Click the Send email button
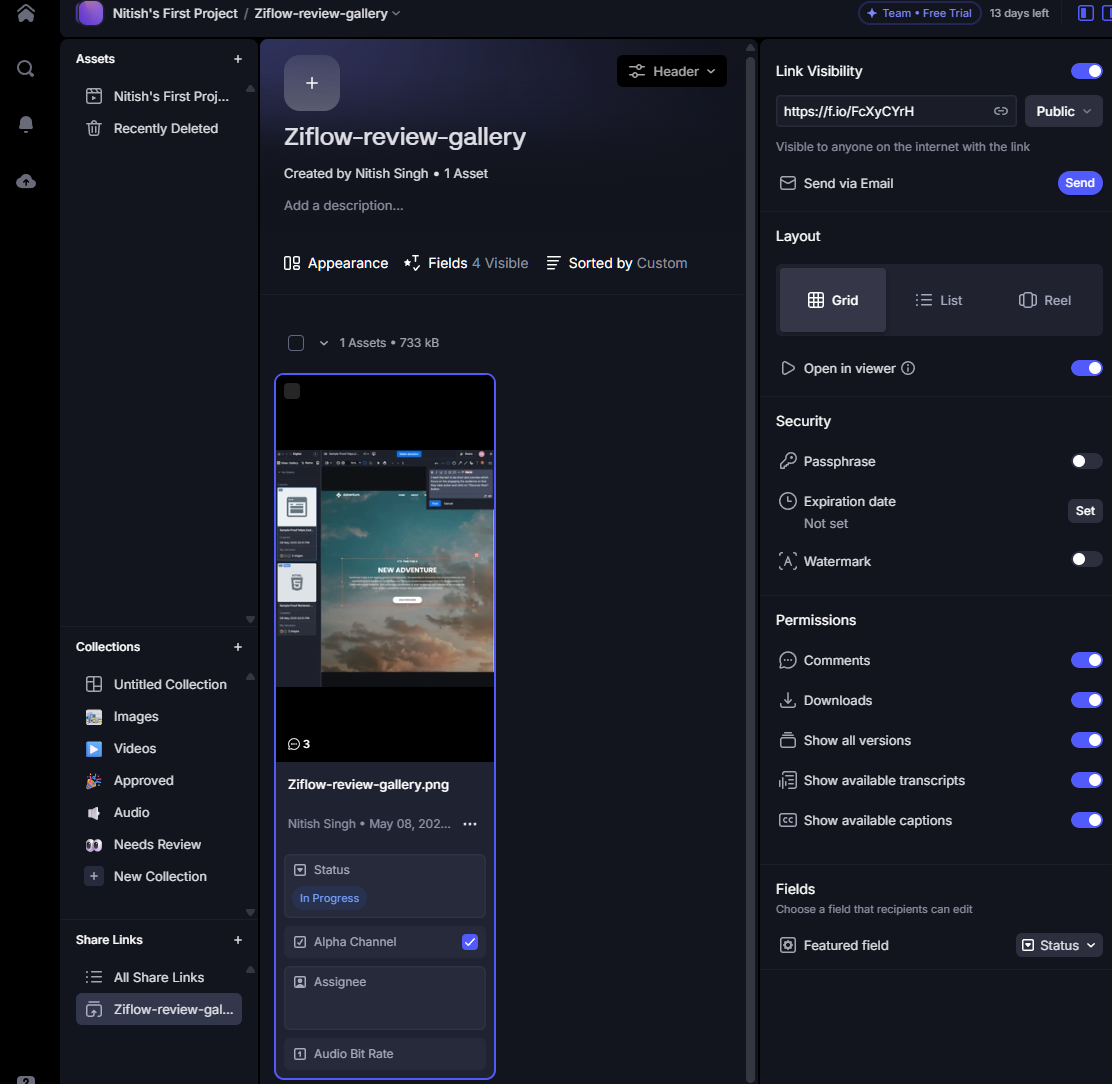This screenshot has width=1112, height=1084. [1079, 183]
